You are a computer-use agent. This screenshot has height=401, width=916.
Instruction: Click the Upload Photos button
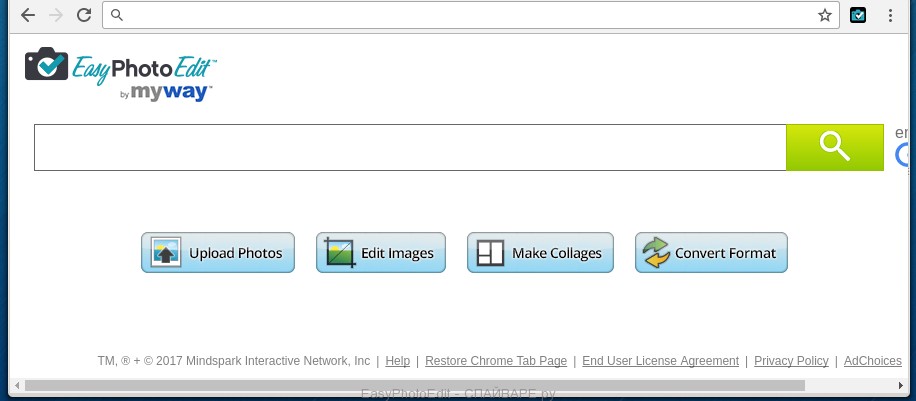(x=218, y=253)
